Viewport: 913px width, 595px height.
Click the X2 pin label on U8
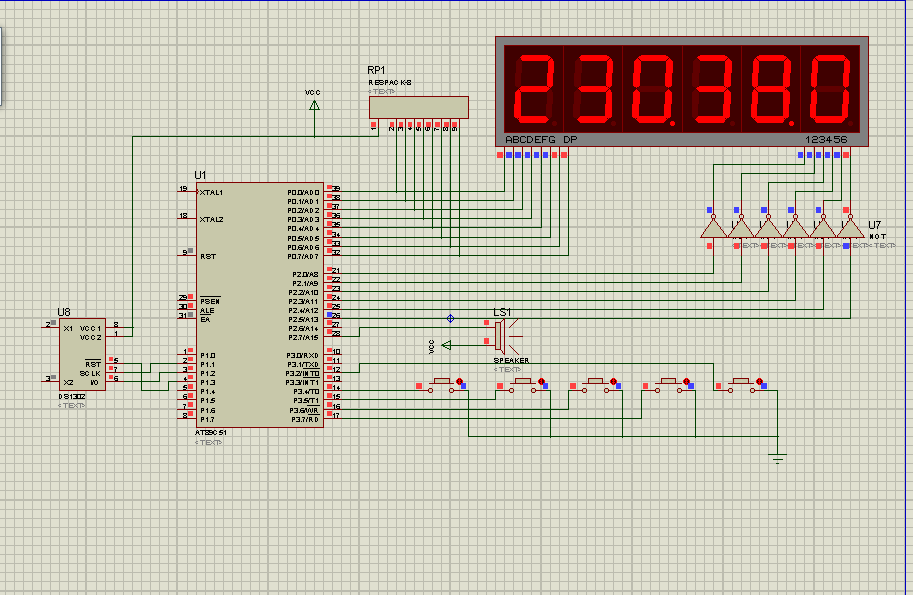point(68,382)
